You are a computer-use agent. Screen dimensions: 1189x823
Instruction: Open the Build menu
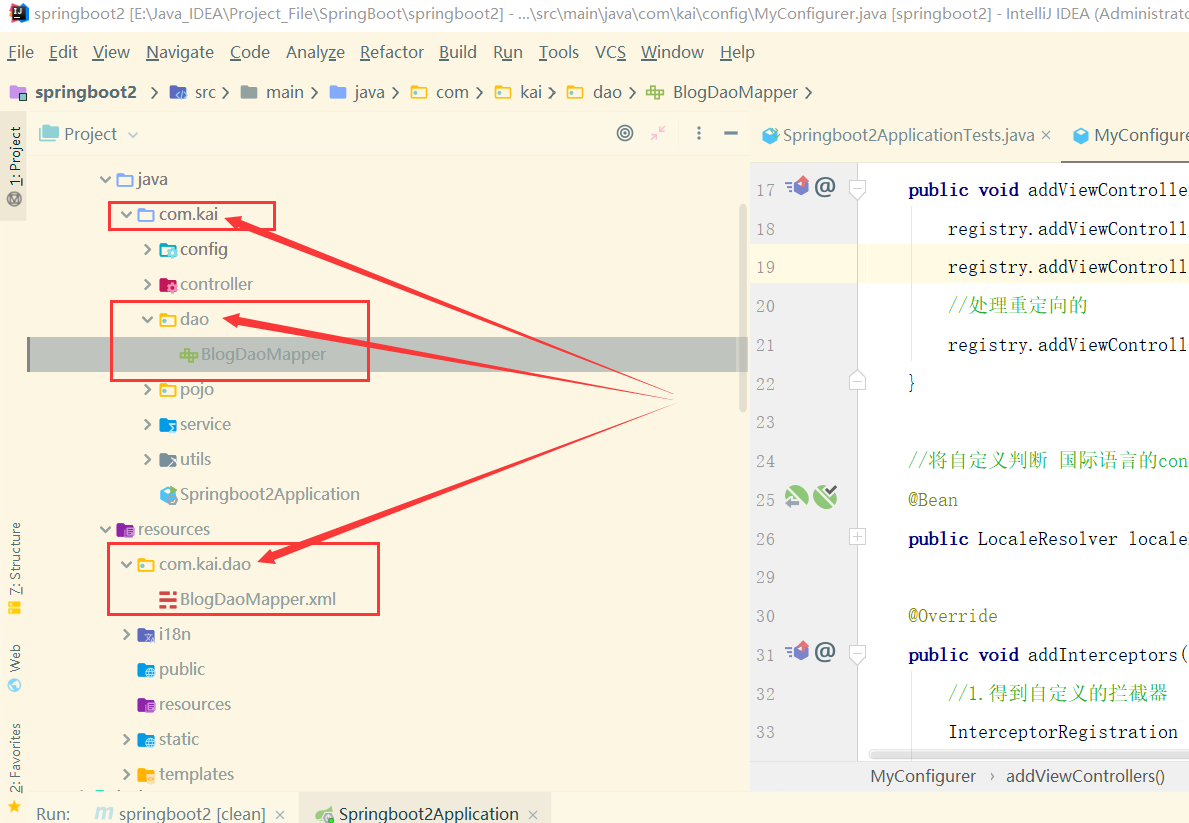[x=458, y=52]
